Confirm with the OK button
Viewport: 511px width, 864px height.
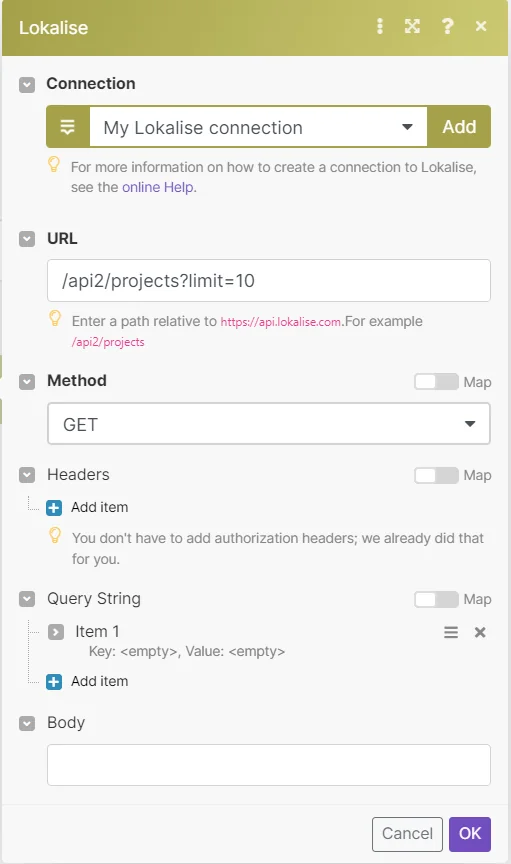point(470,834)
